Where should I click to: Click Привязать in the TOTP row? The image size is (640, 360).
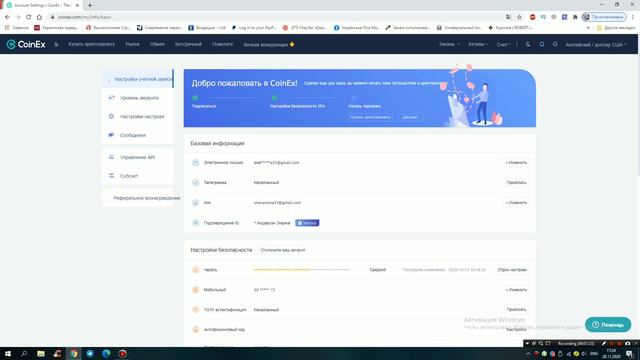[x=516, y=310]
